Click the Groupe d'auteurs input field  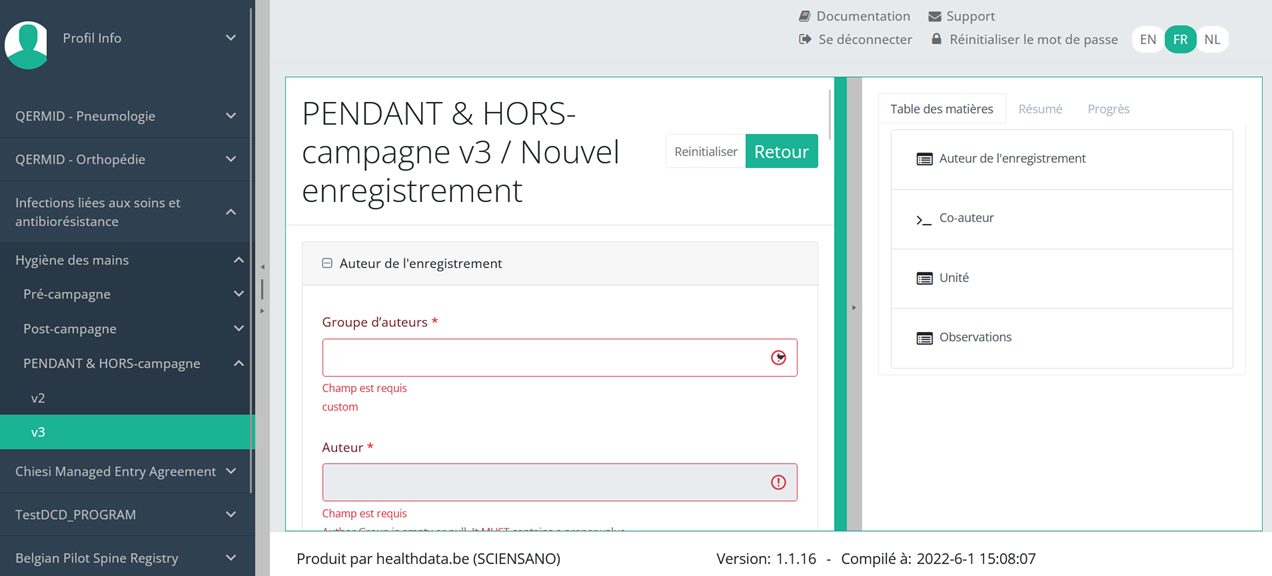(545, 358)
